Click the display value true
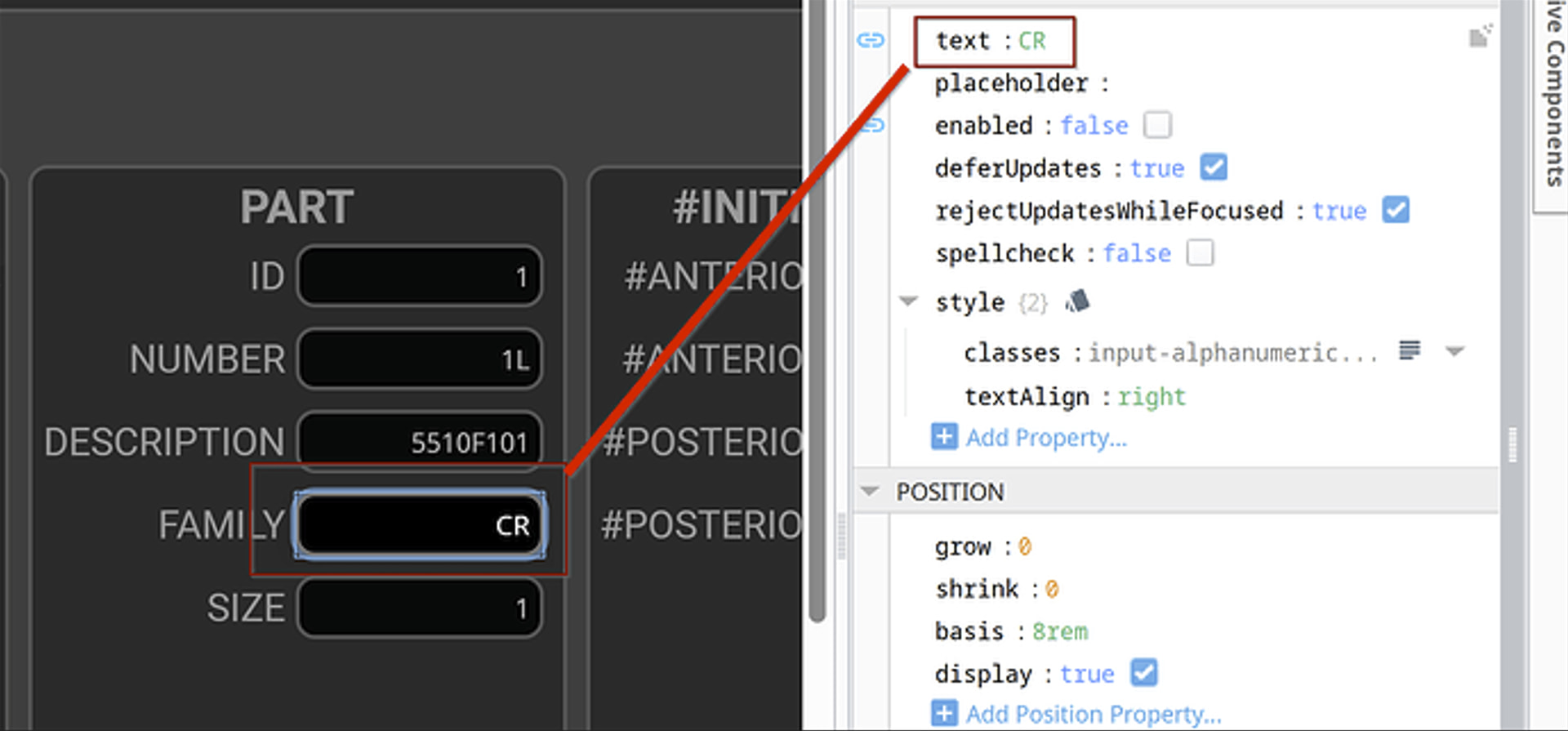The height and width of the screenshot is (731, 1568). [x=1087, y=673]
